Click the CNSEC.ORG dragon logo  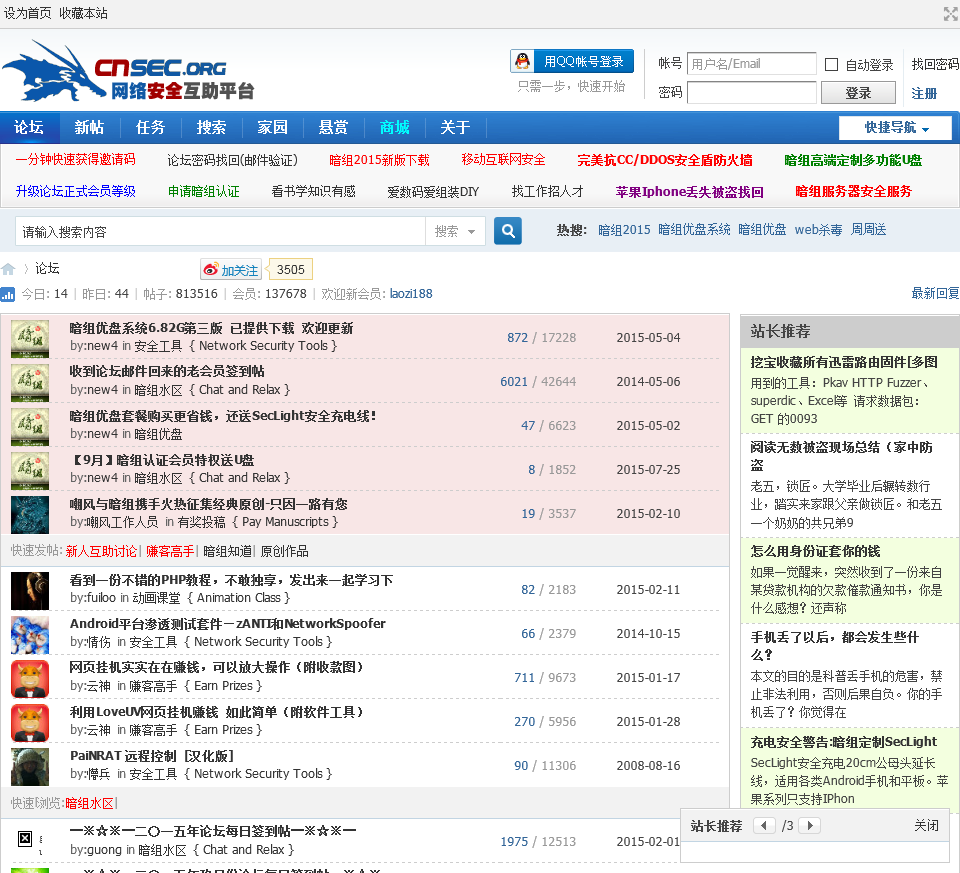coord(128,72)
